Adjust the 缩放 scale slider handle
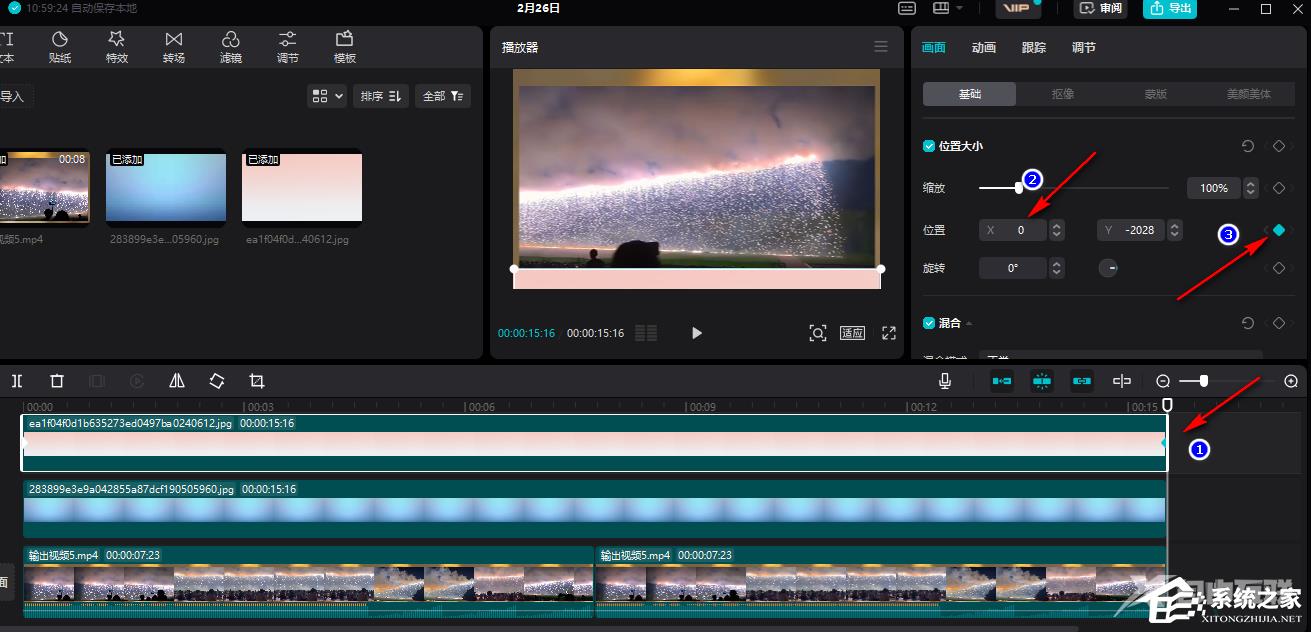The height and width of the screenshot is (632, 1311). 1019,187
